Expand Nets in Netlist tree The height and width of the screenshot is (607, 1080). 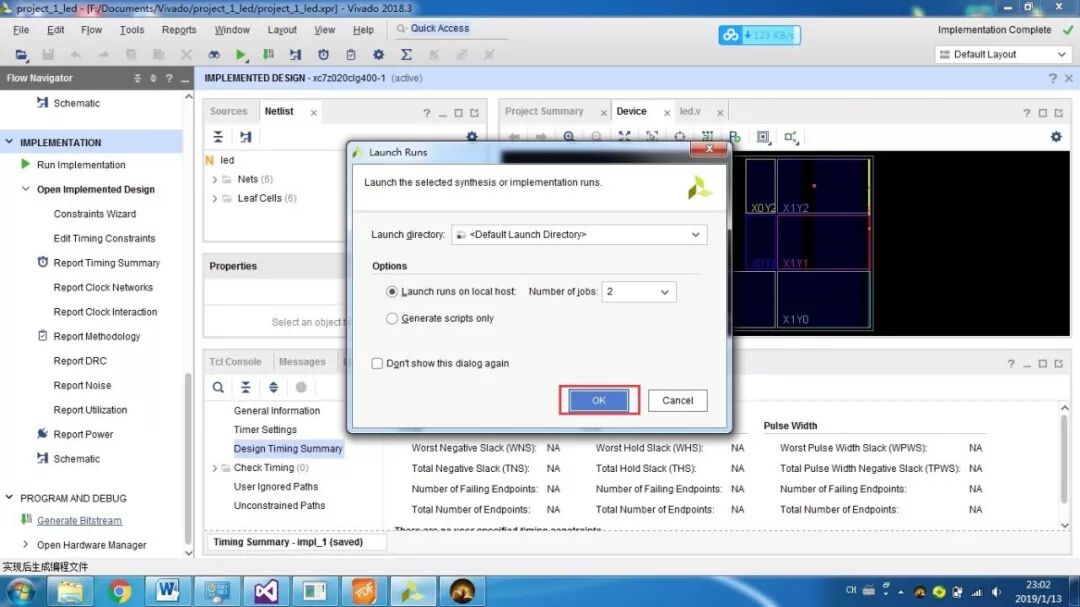coord(214,179)
